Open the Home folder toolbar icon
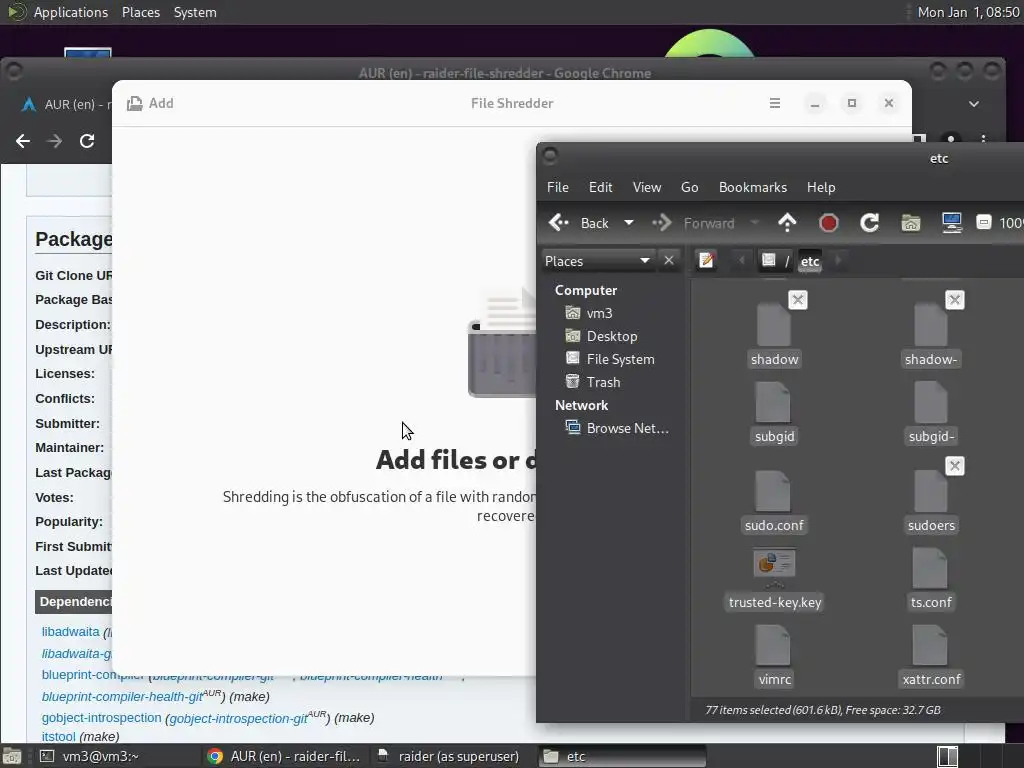Image resolution: width=1024 pixels, height=768 pixels. coord(910,223)
